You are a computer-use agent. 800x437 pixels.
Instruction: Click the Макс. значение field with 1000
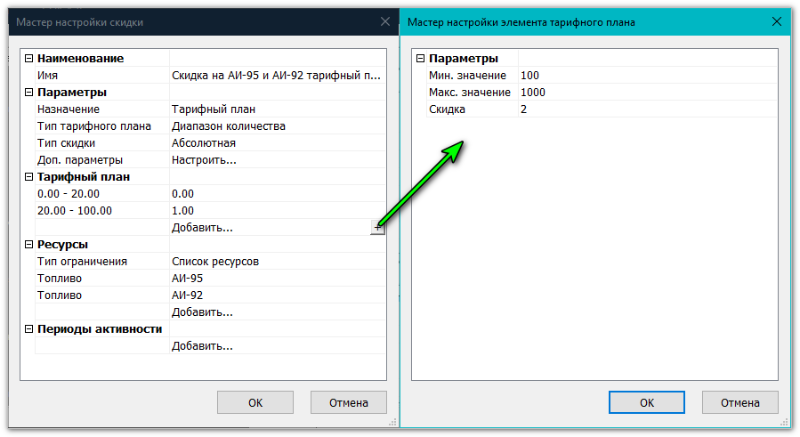pos(645,92)
